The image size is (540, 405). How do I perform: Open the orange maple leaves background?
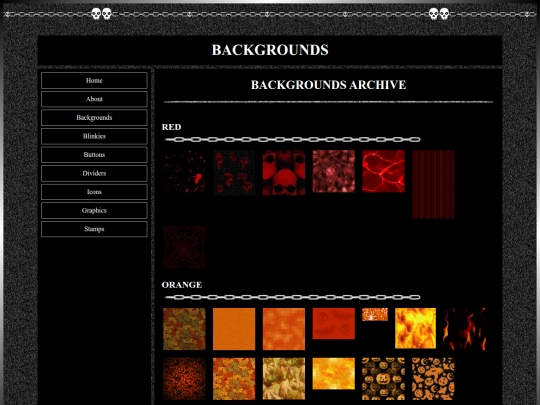click(234, 379)
